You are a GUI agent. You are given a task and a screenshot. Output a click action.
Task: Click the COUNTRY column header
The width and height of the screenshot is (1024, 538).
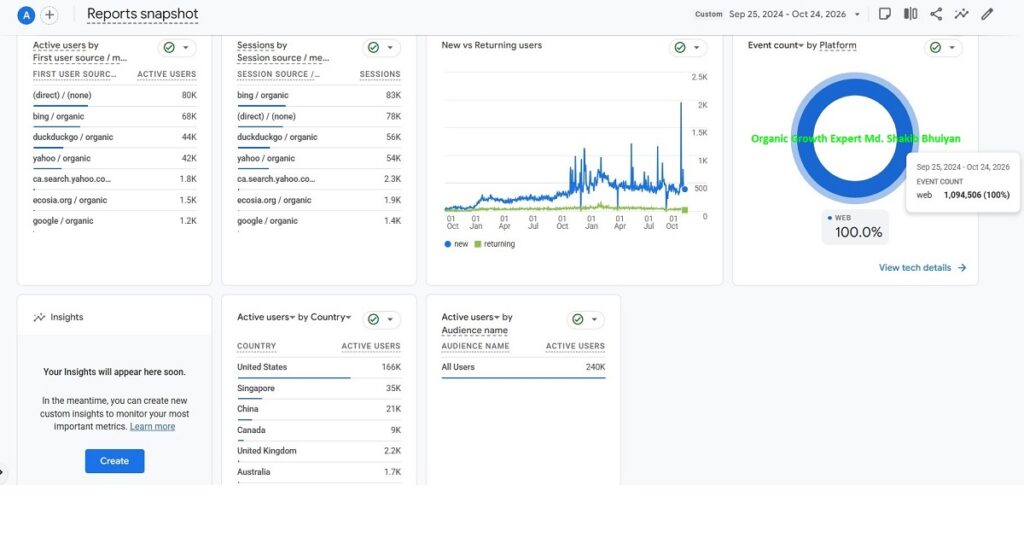[x=256, y=346]
